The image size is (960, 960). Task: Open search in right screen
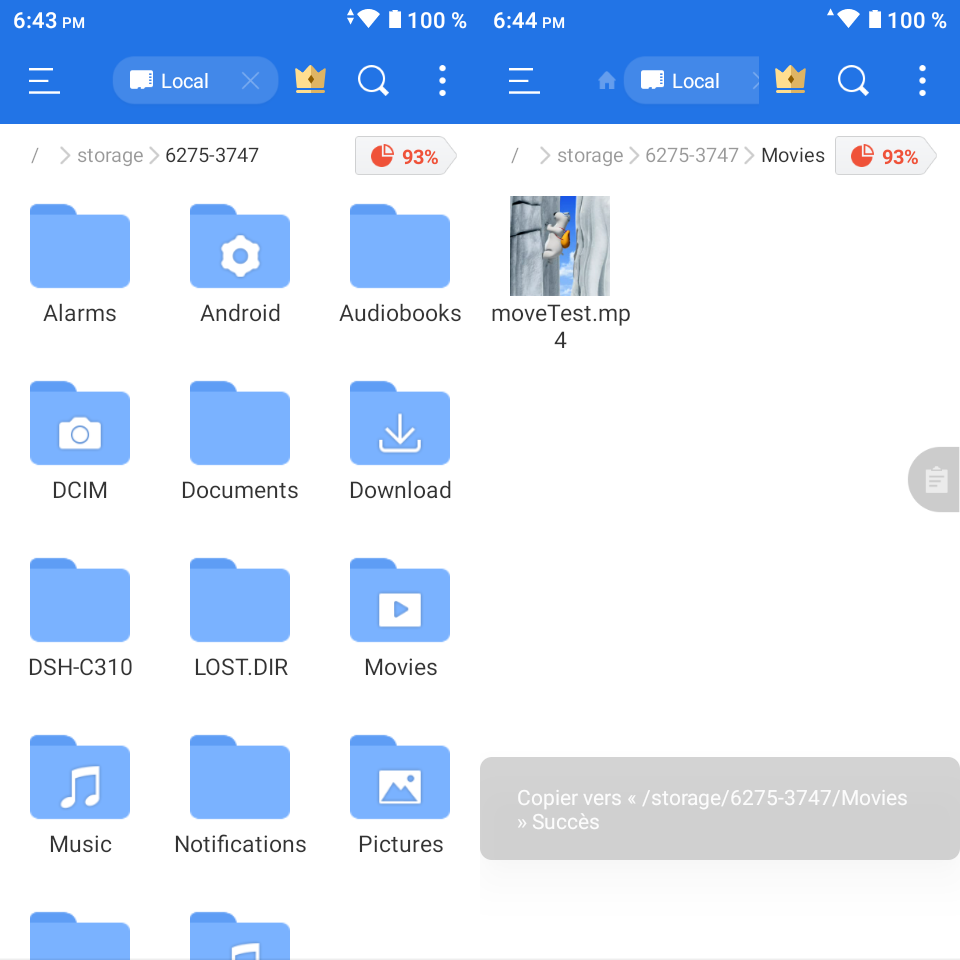[x=853, y=80]
